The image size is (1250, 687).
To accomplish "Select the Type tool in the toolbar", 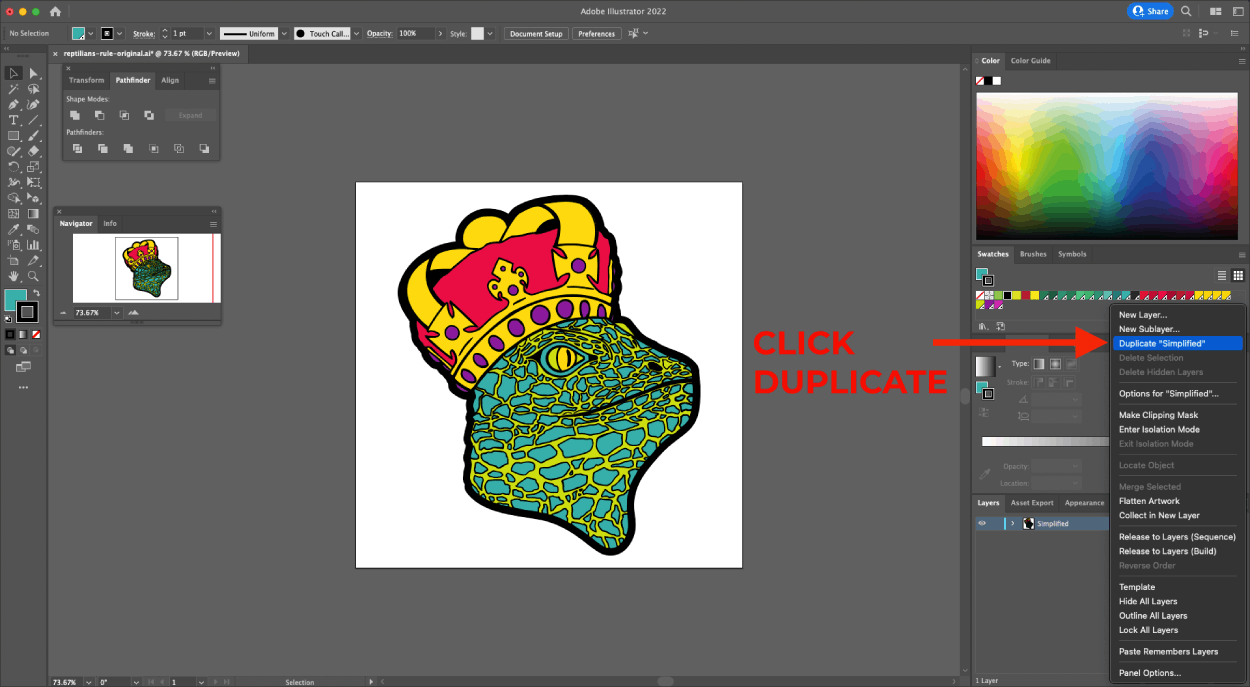I will 13,119.
